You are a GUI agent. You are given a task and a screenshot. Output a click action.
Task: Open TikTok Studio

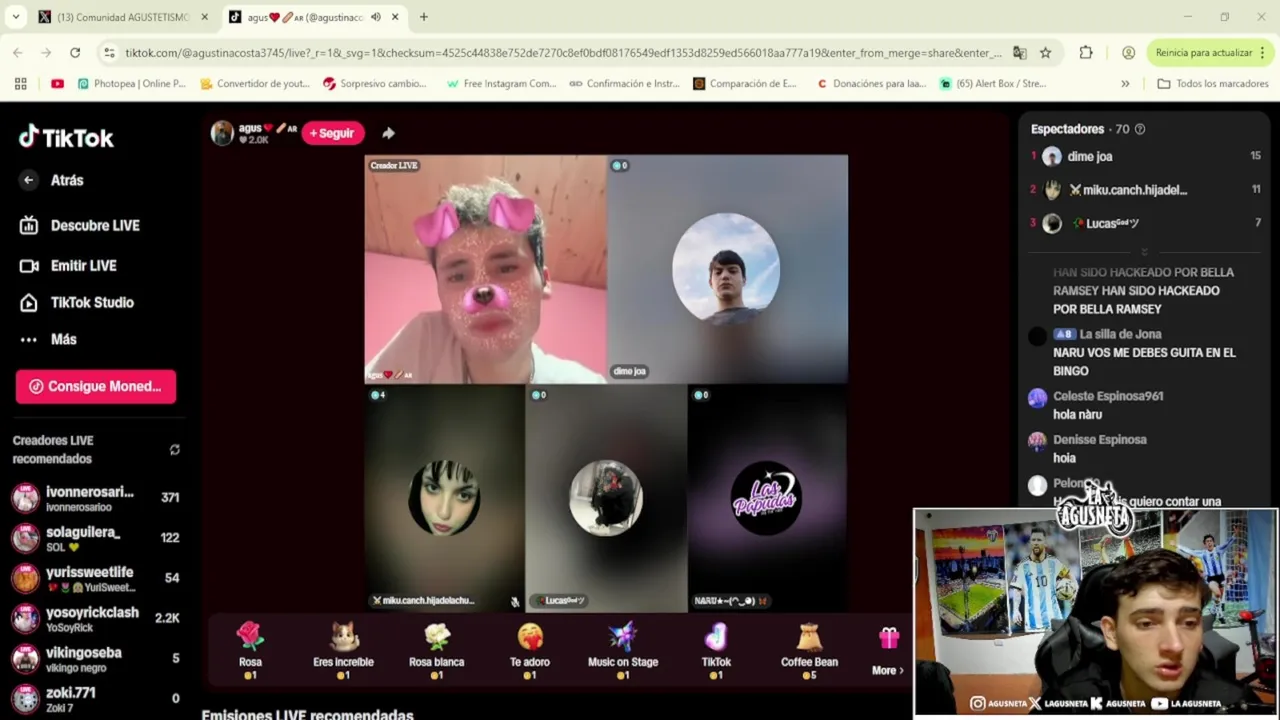pyautogui.click(x=78, y=302)
